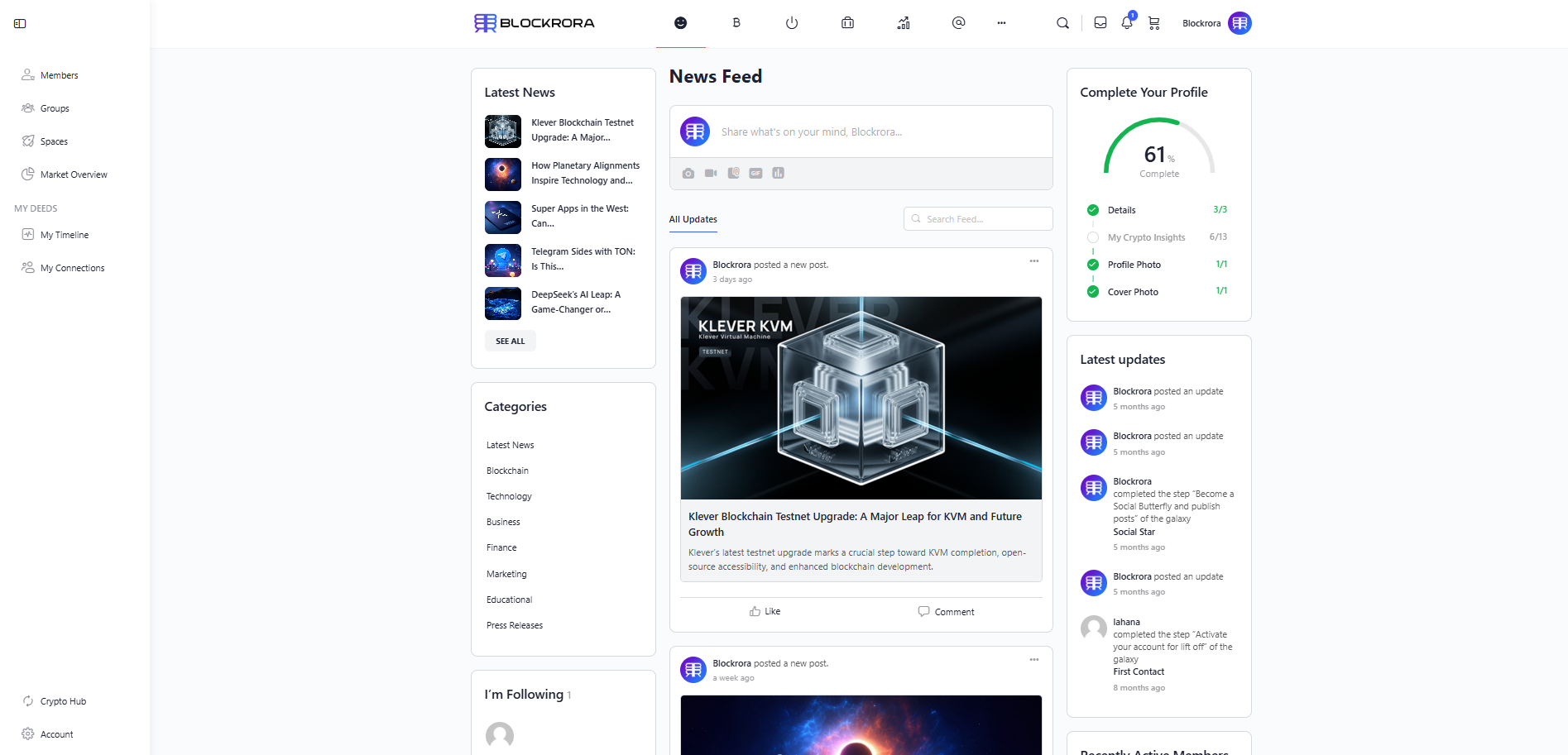Open How Planetary Alignments news item
1568x755 pixels.
click(586, 173)
